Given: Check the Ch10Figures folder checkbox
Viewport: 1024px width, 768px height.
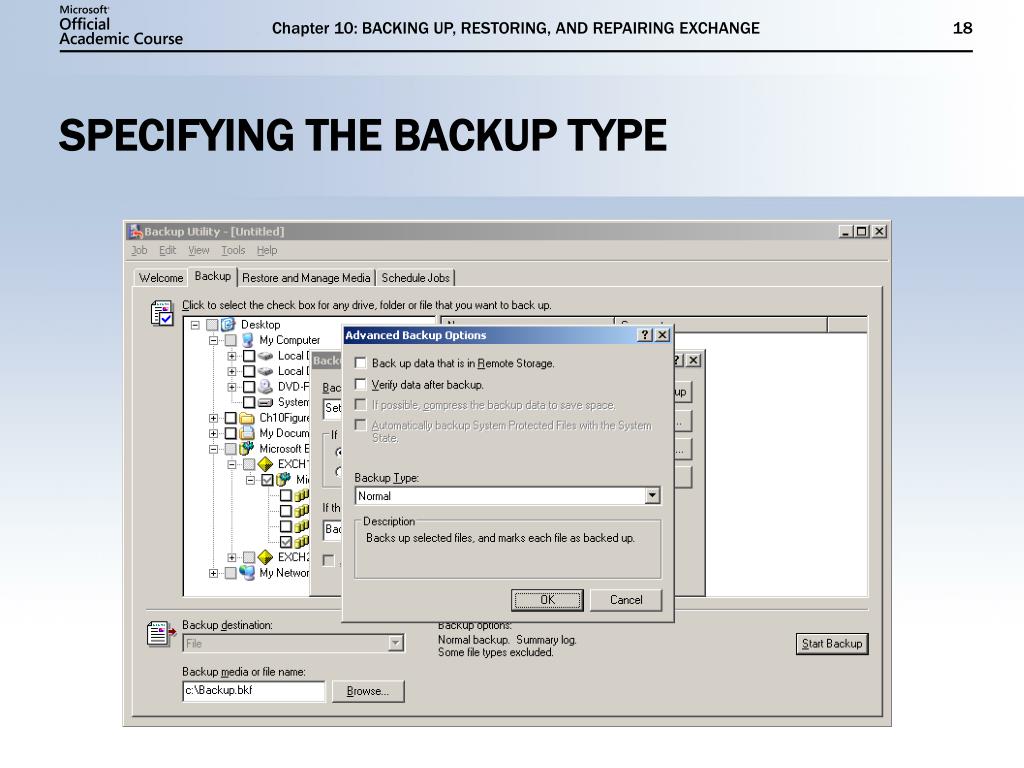Looking at the screenshot, I should [x=231, y=418].
